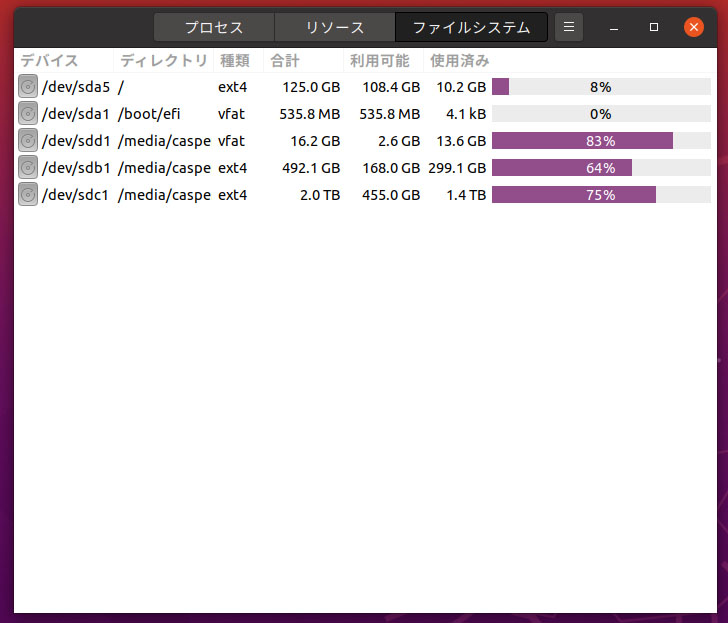The width and height of the screenshot is (728, 623).
Task: Open the hamburger menu button
Action: (569, 27)
